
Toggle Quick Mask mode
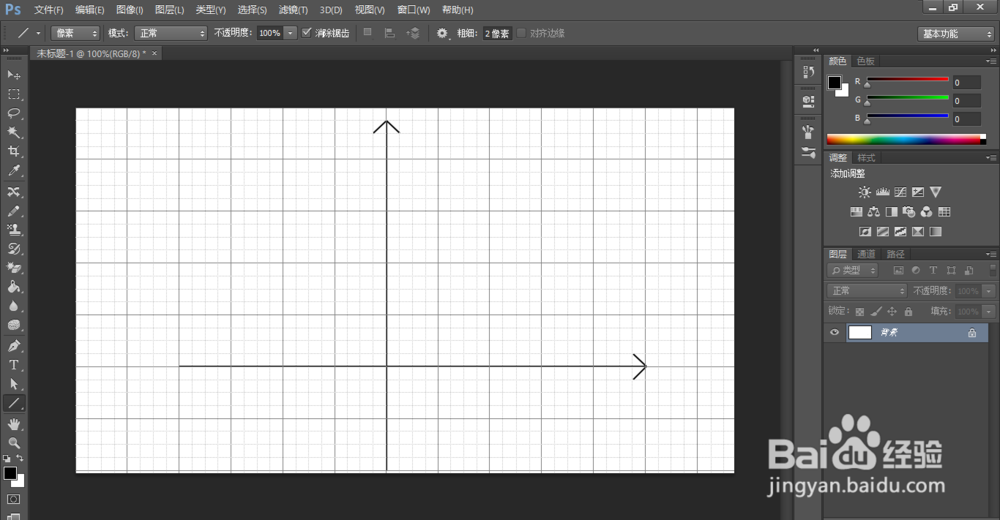(13, 500)
